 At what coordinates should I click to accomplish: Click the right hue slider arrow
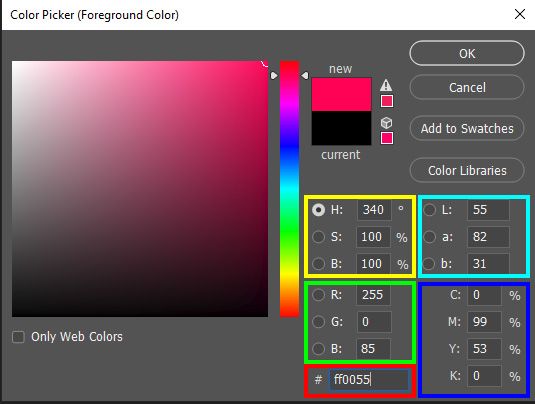coord(305,75)
